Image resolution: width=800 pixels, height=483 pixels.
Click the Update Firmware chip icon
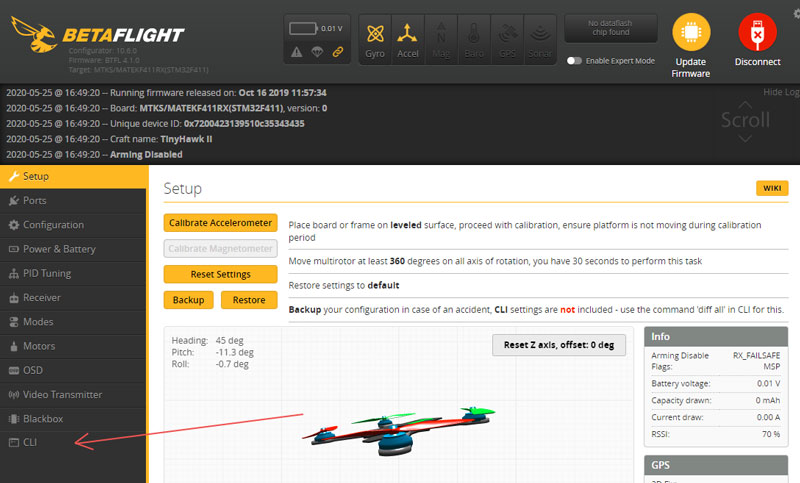[x=691, y=32]
